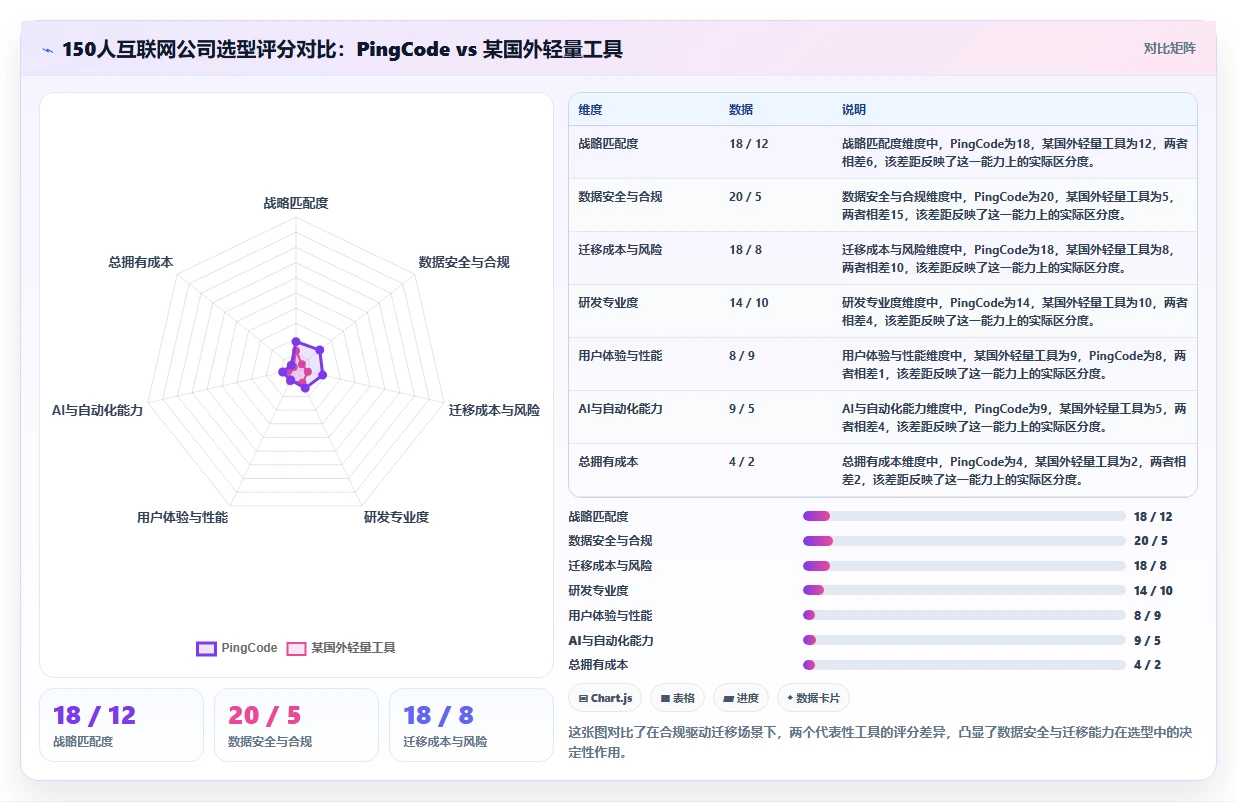Viewport: 1237px width, 802px height.
Task: Click the 14 / 10 progress value
Action: pyautogui.click(x=1154, y=591)
